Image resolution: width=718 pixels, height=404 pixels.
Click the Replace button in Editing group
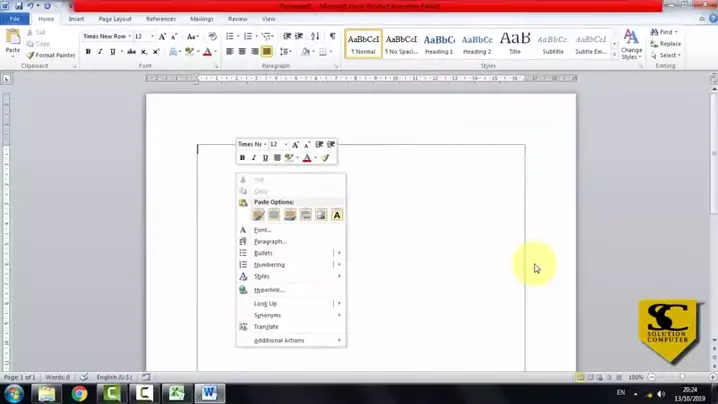point(667,44)
